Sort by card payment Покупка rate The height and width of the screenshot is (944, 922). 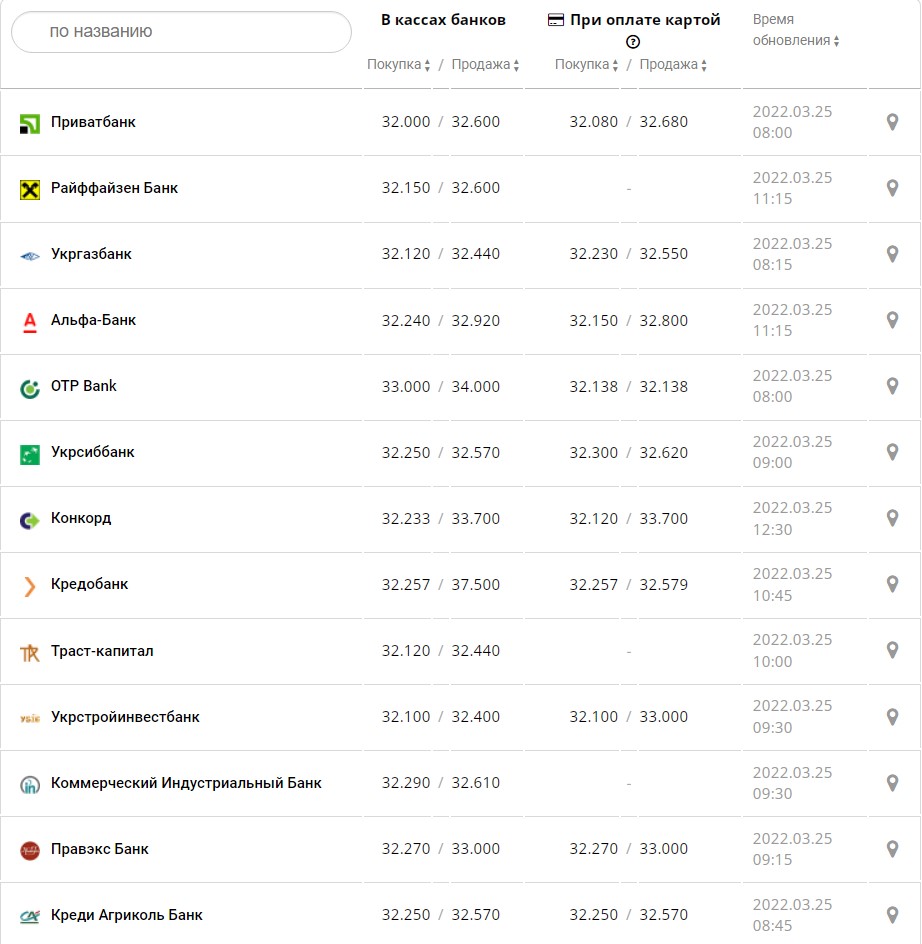coord(587,65)
